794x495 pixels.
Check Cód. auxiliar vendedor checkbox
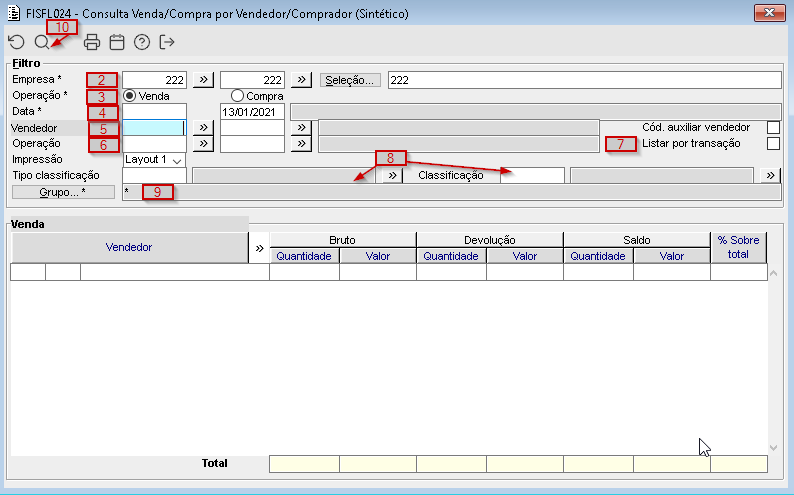pos(773,128)
